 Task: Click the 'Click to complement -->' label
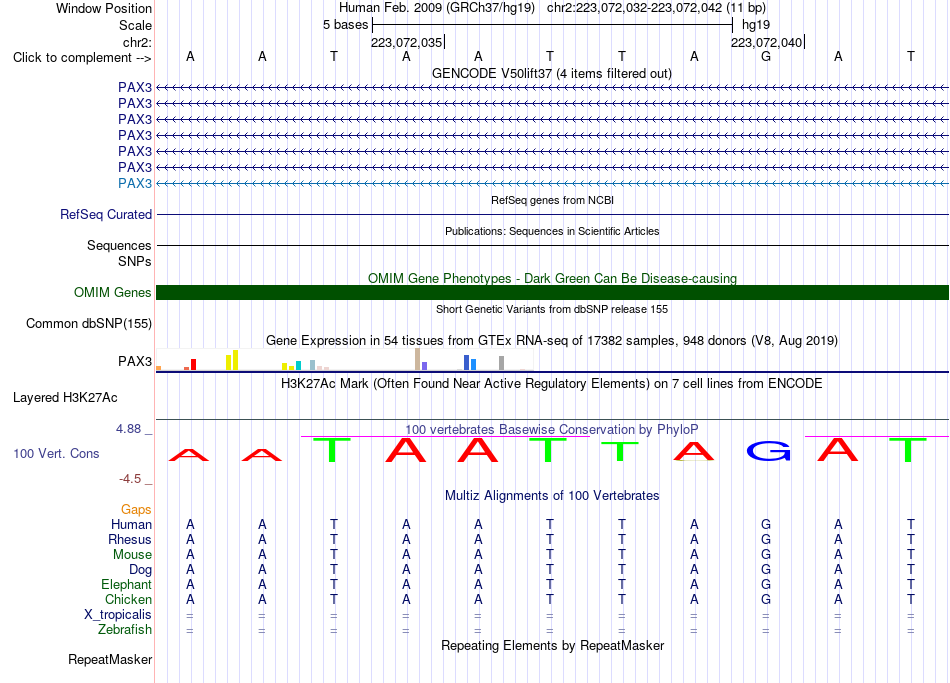[x=82, y=58]
